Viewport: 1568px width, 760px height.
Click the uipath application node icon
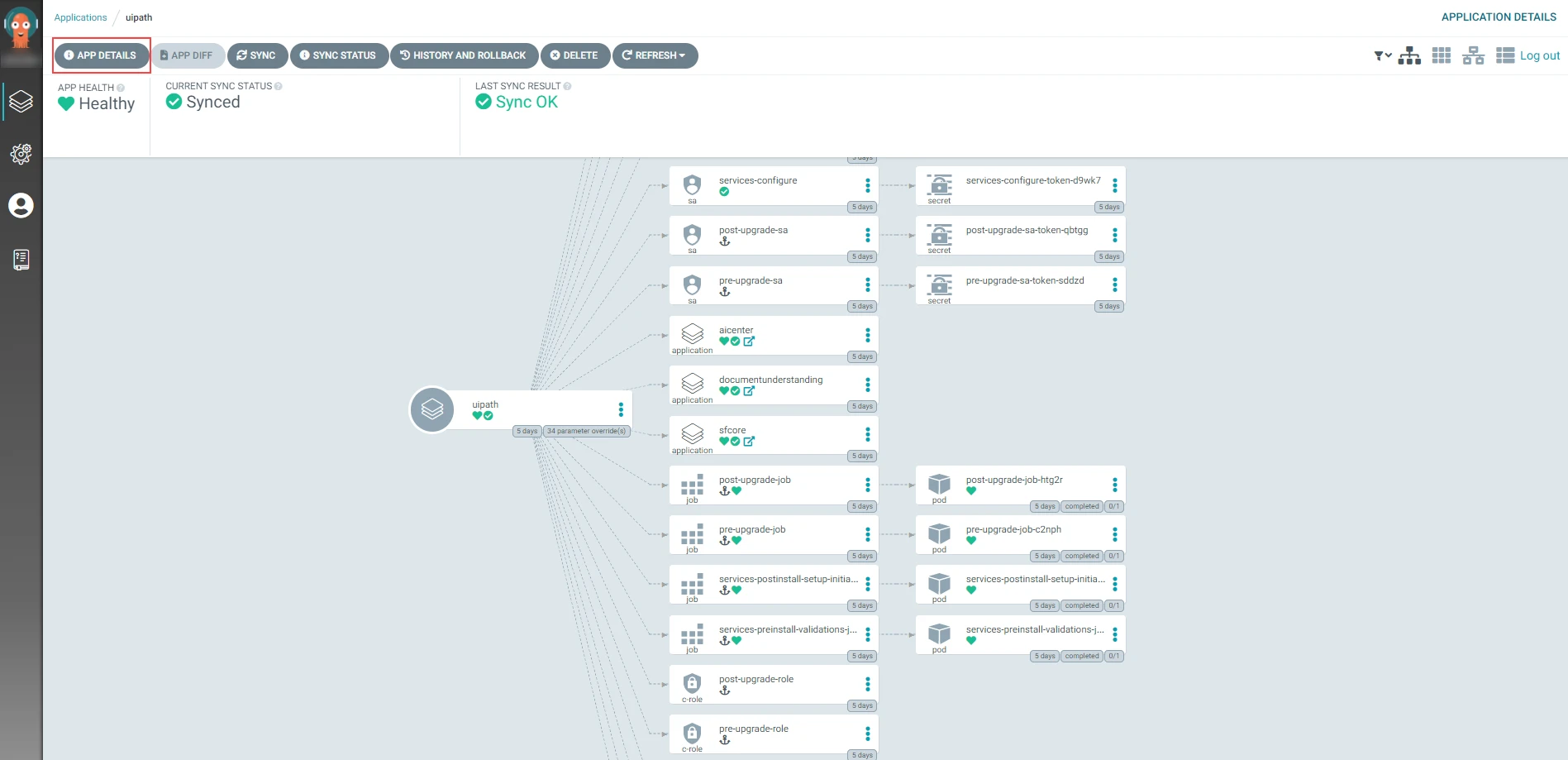point(432,409)
